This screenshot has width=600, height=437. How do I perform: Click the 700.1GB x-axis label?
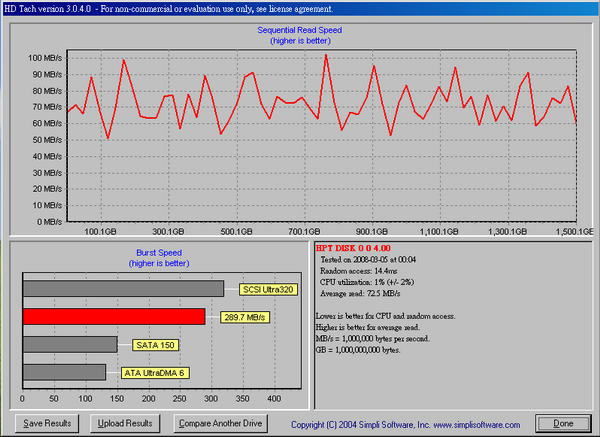coord(302,231)
